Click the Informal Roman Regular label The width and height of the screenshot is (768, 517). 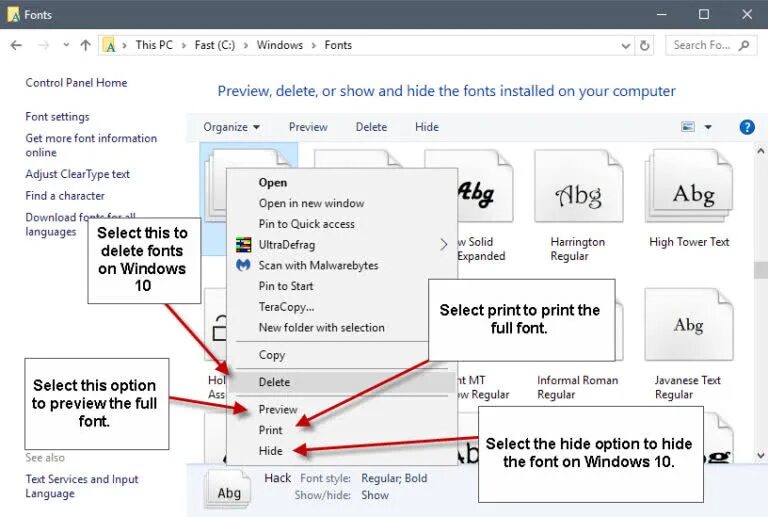point(577,387)
